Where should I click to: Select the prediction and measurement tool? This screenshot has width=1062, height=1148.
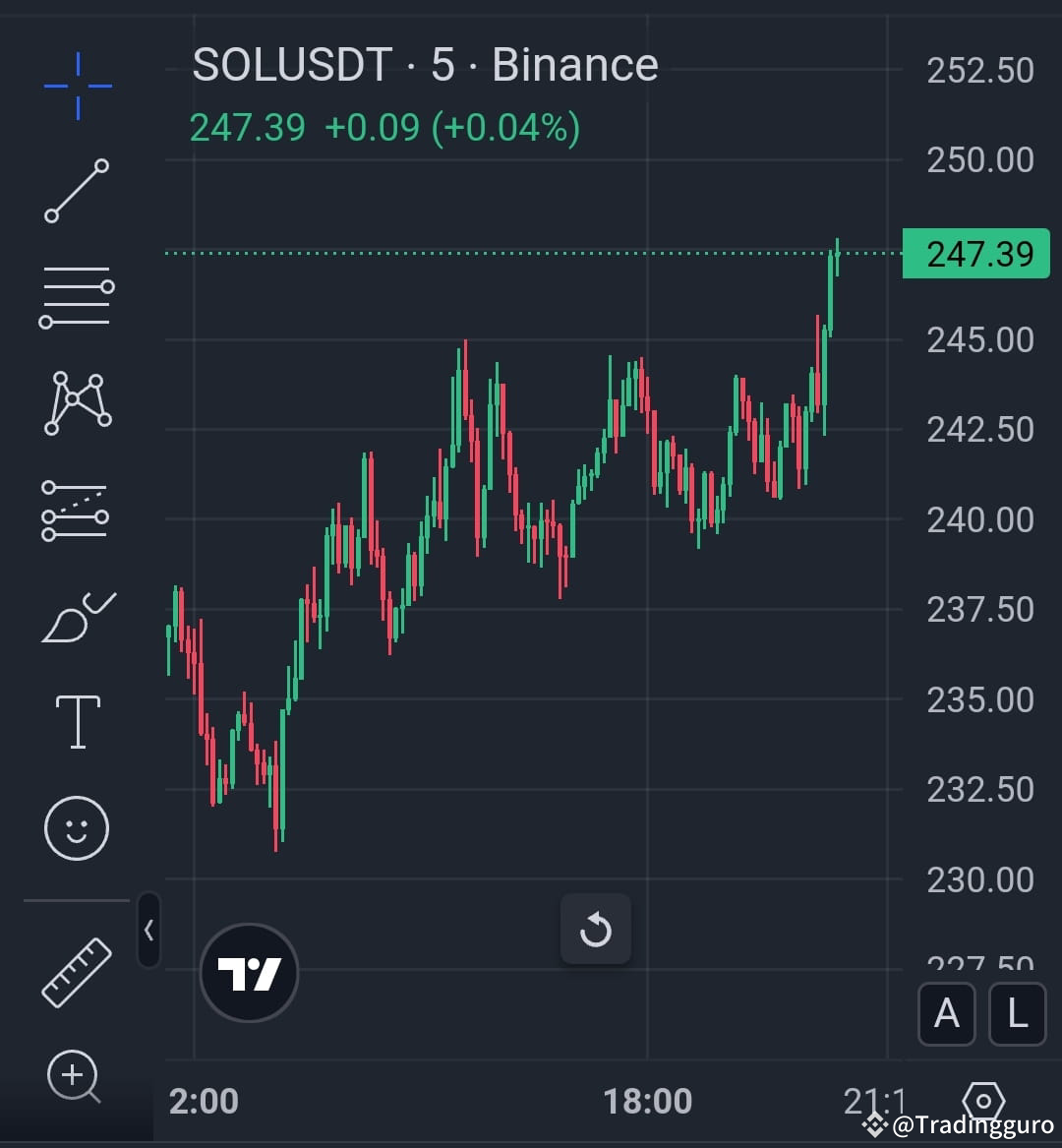point(76,509)
